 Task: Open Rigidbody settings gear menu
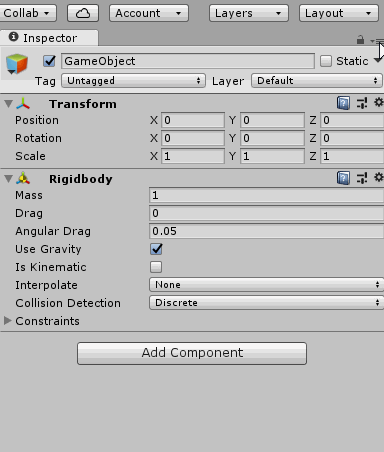[x=379, y=177]
